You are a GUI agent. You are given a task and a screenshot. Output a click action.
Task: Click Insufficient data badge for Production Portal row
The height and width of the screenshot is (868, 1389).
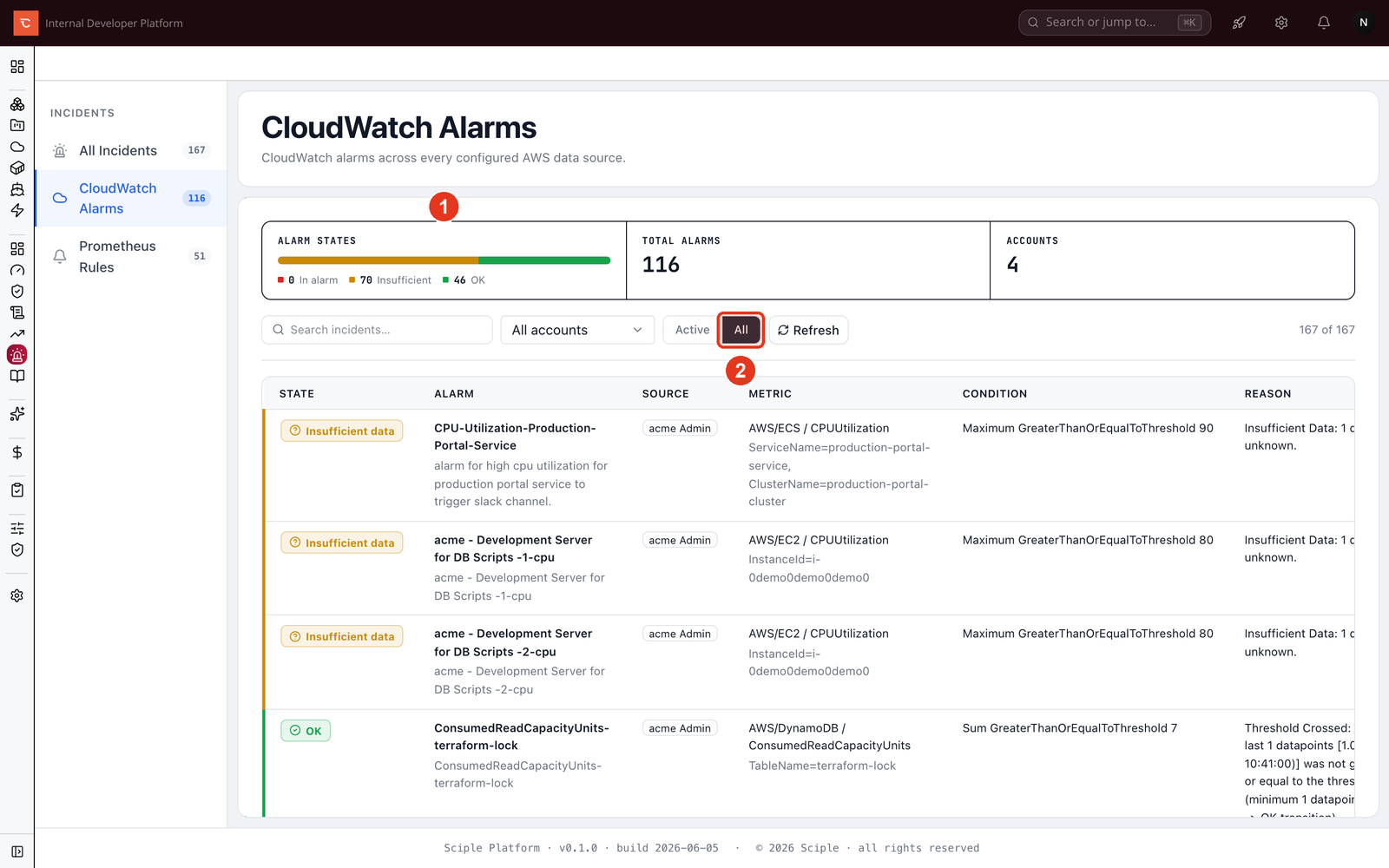click(341, 431)
